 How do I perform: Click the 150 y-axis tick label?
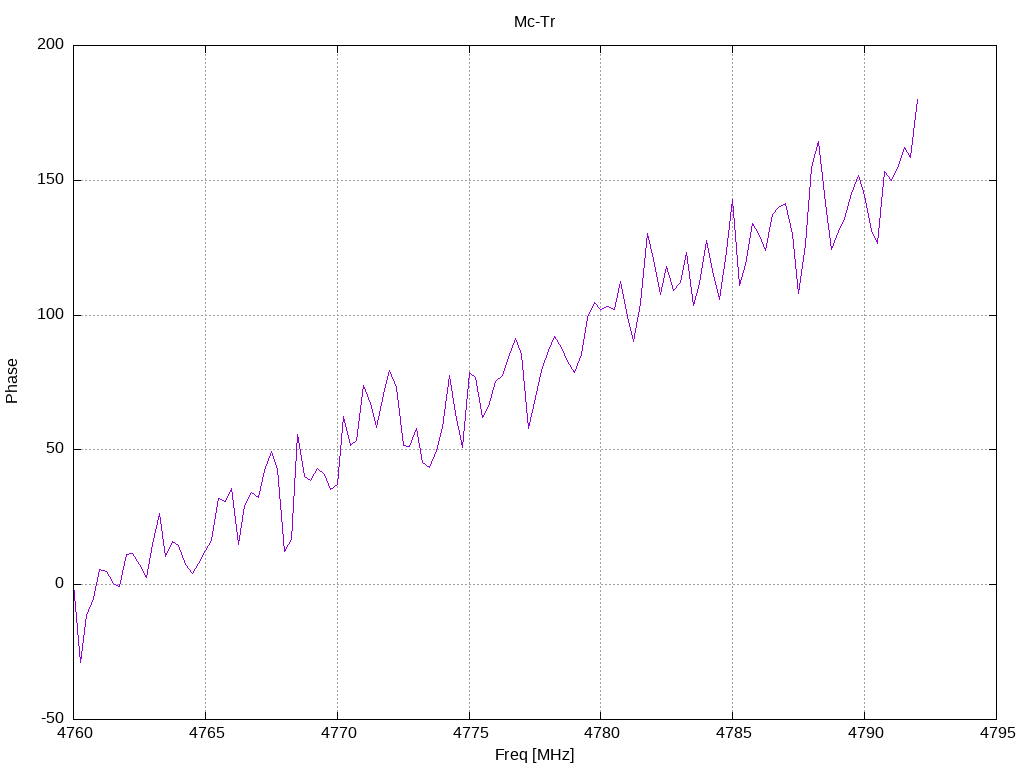tap(51, 180)
